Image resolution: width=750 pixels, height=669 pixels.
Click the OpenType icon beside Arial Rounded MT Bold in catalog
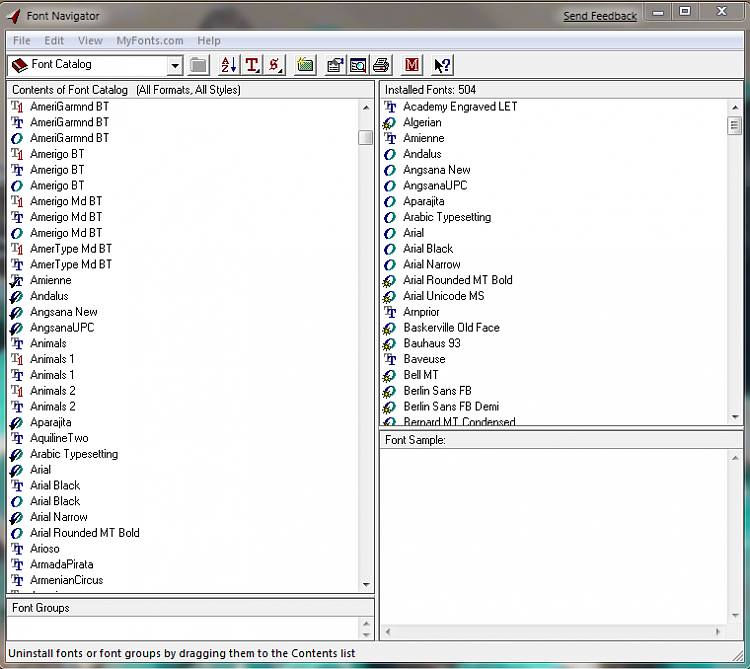click(x=17, y=533)
